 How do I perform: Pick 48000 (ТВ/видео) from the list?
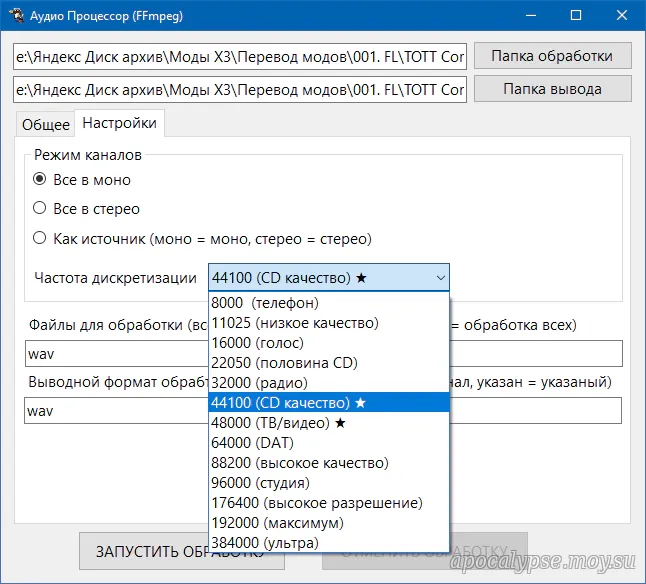coord(329,423)
